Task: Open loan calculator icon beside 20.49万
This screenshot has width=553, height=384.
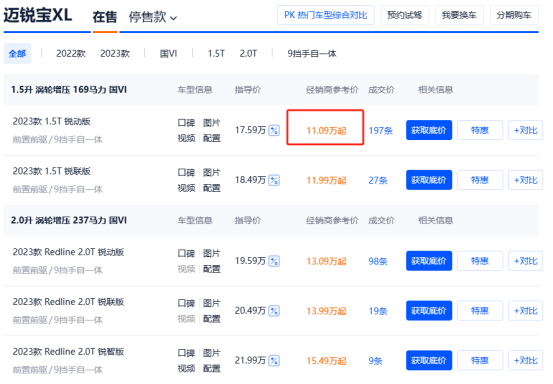Action: coord(274,311)
